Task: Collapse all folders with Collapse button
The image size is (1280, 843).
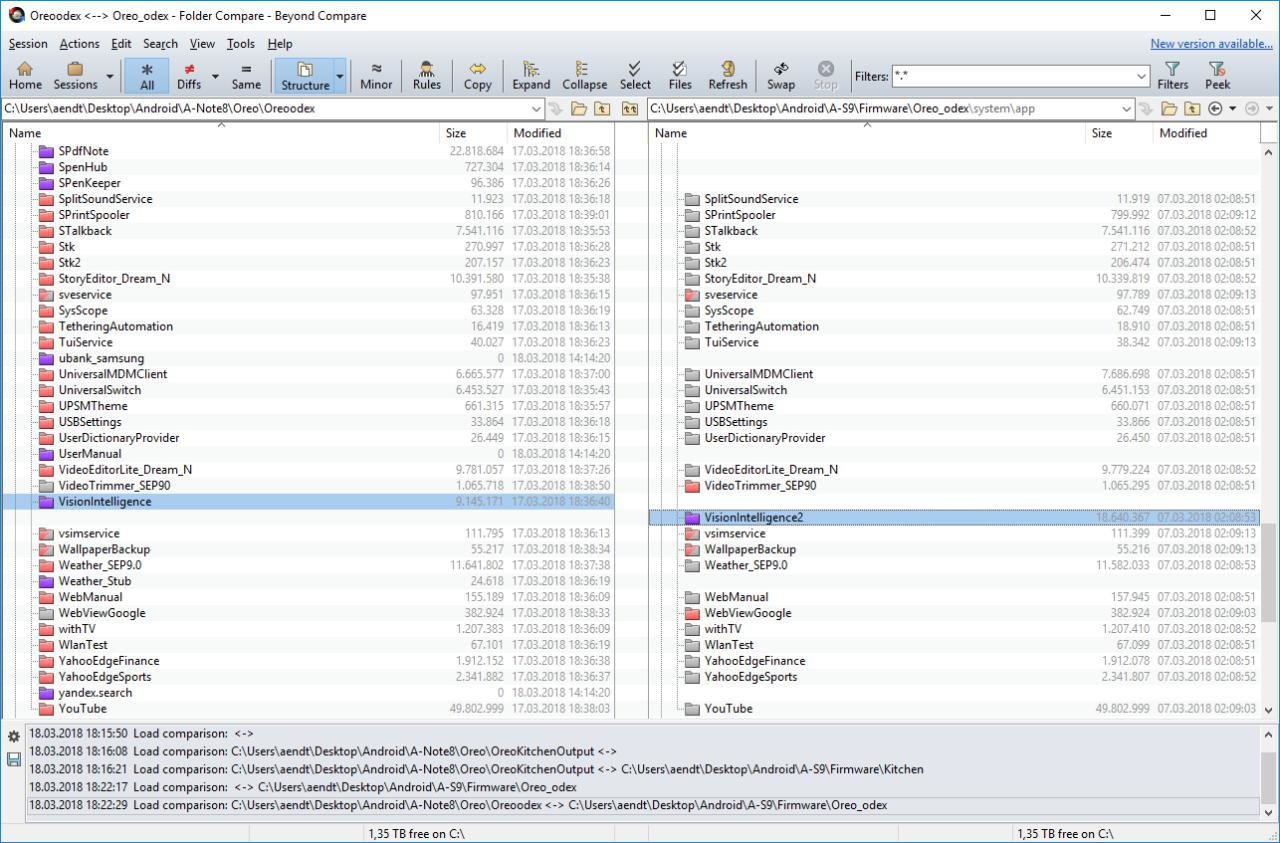Action: tap(585, 76)
